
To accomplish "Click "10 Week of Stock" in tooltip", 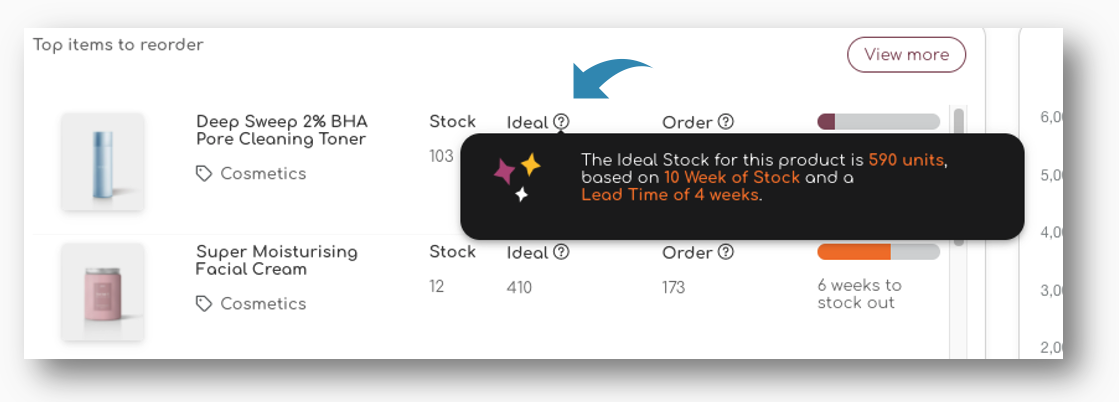I will tap(732, 178).
